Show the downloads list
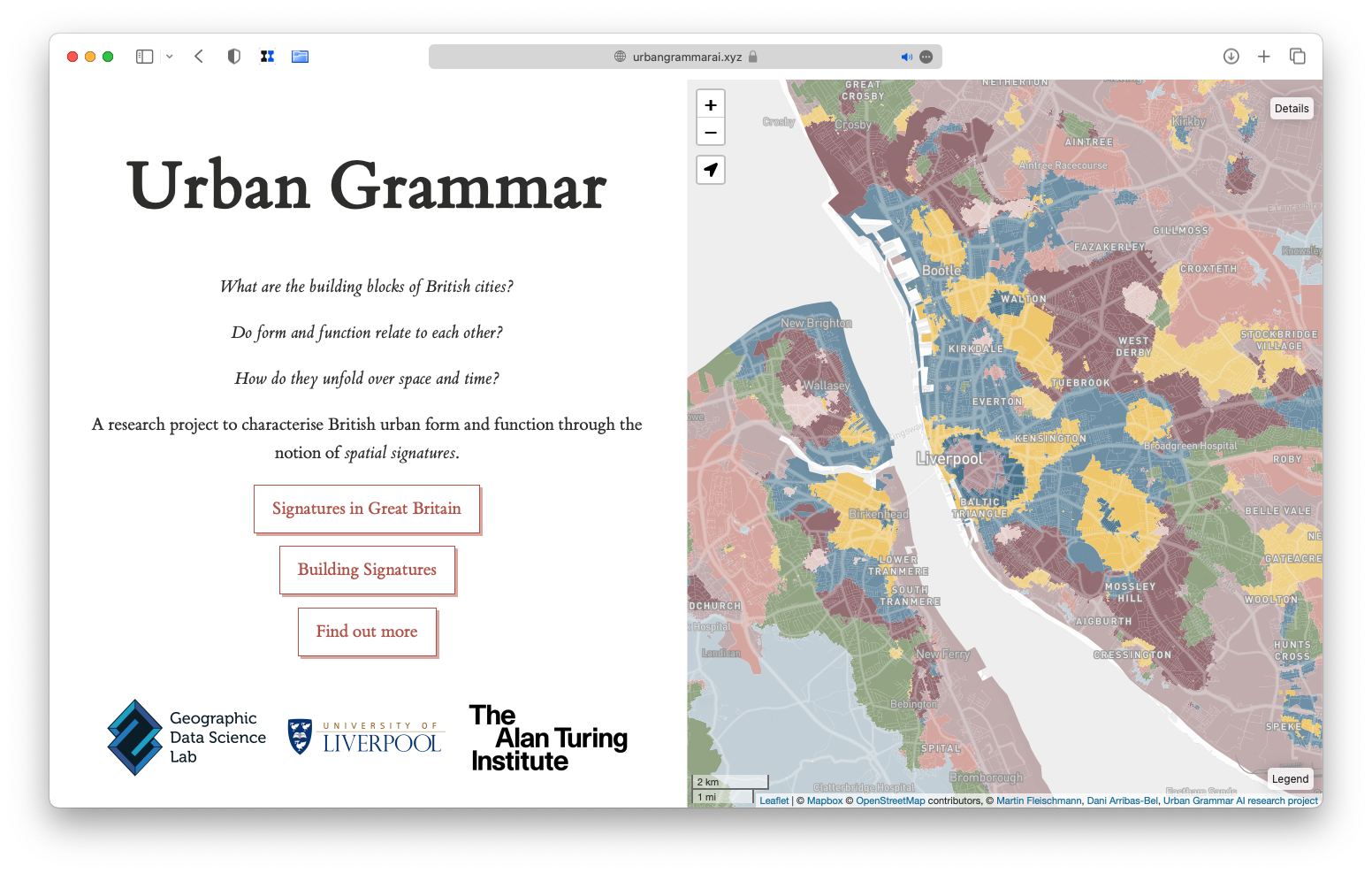This screenshot has height=873, width=1372. (1231, 57)
